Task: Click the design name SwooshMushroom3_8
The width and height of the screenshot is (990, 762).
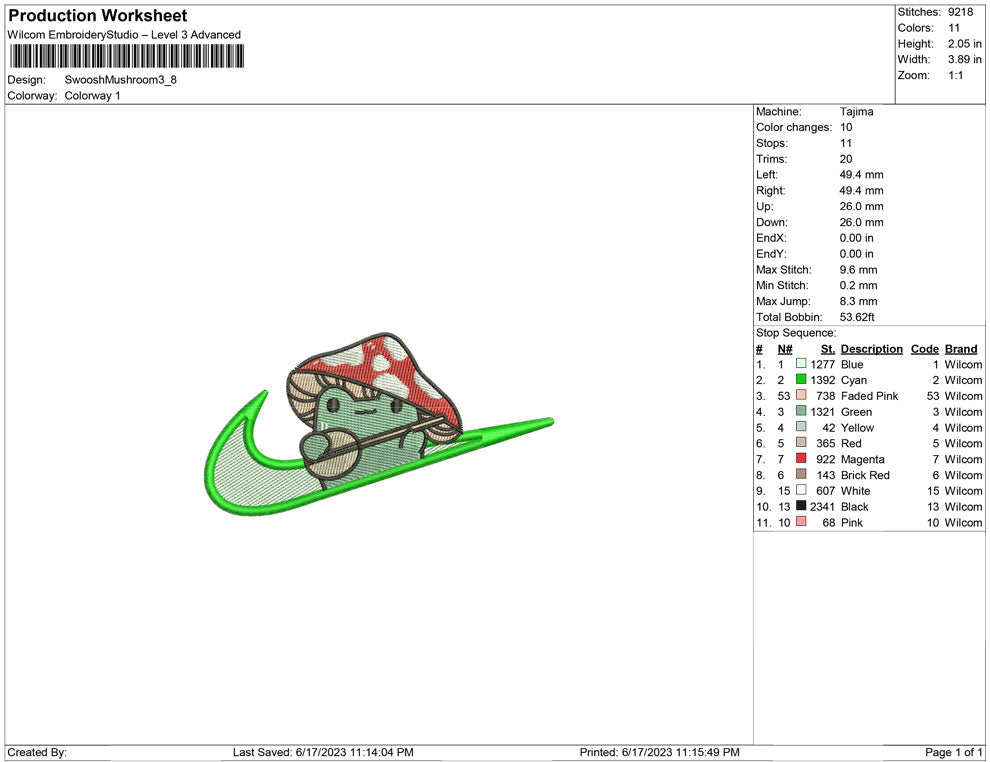Action: click(121, 80)
